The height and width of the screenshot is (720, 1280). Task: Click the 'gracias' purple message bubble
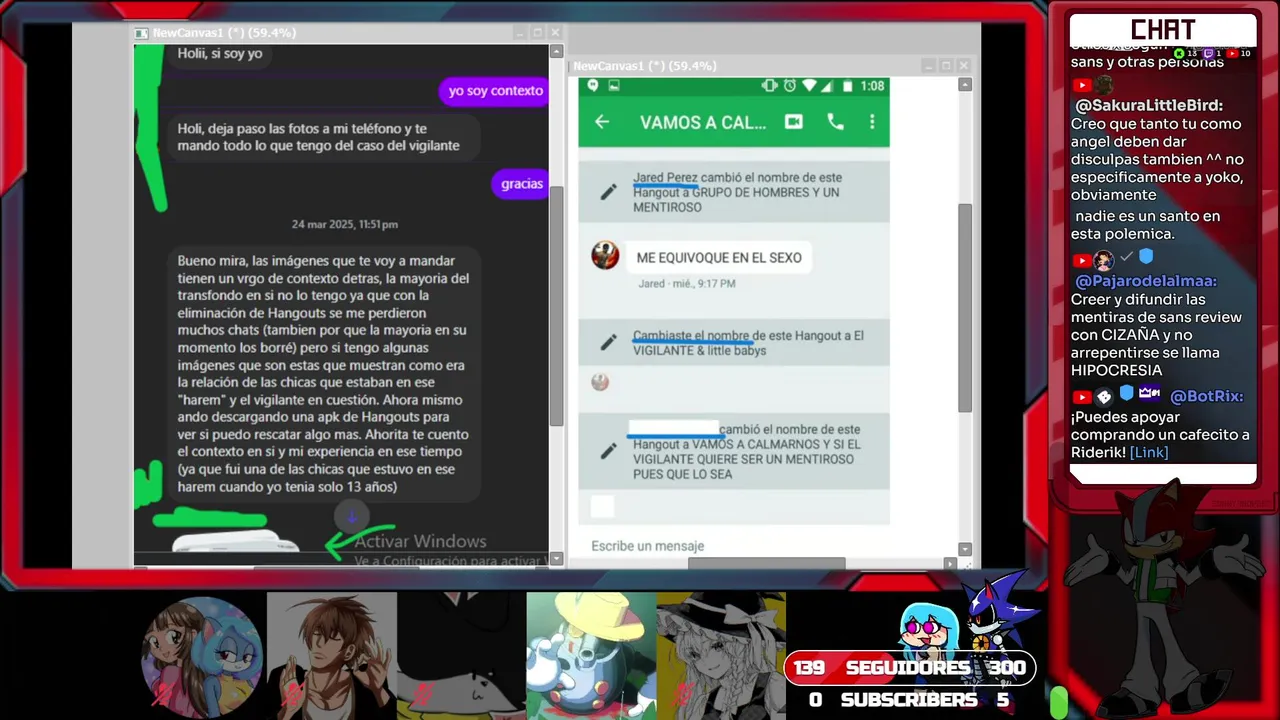pos(522,184)
